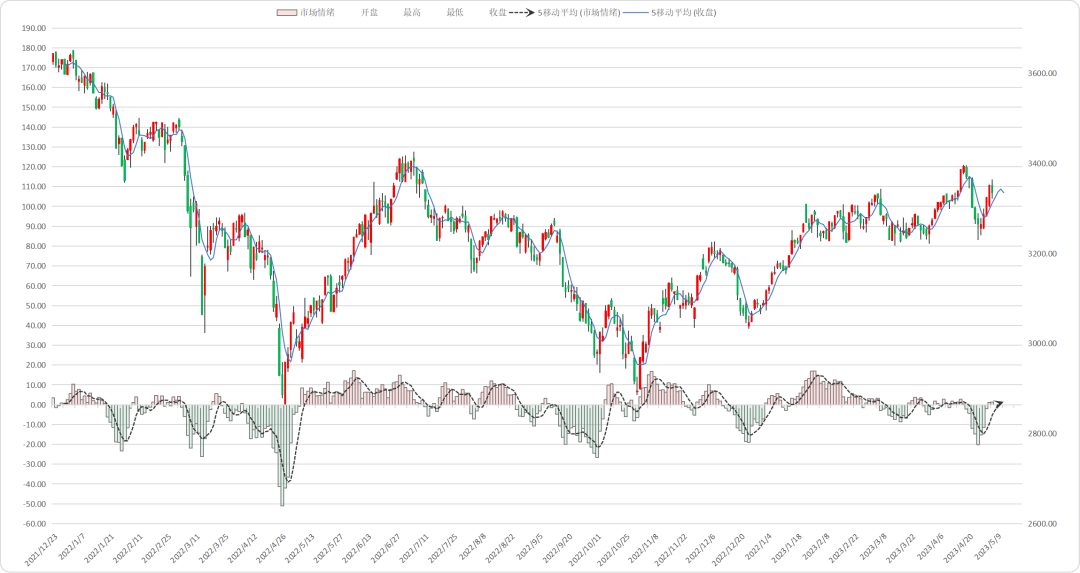This screenshot has height=573, width=1080.
Task: Select the 收盘 legend entry
Action: coord(498,12)
